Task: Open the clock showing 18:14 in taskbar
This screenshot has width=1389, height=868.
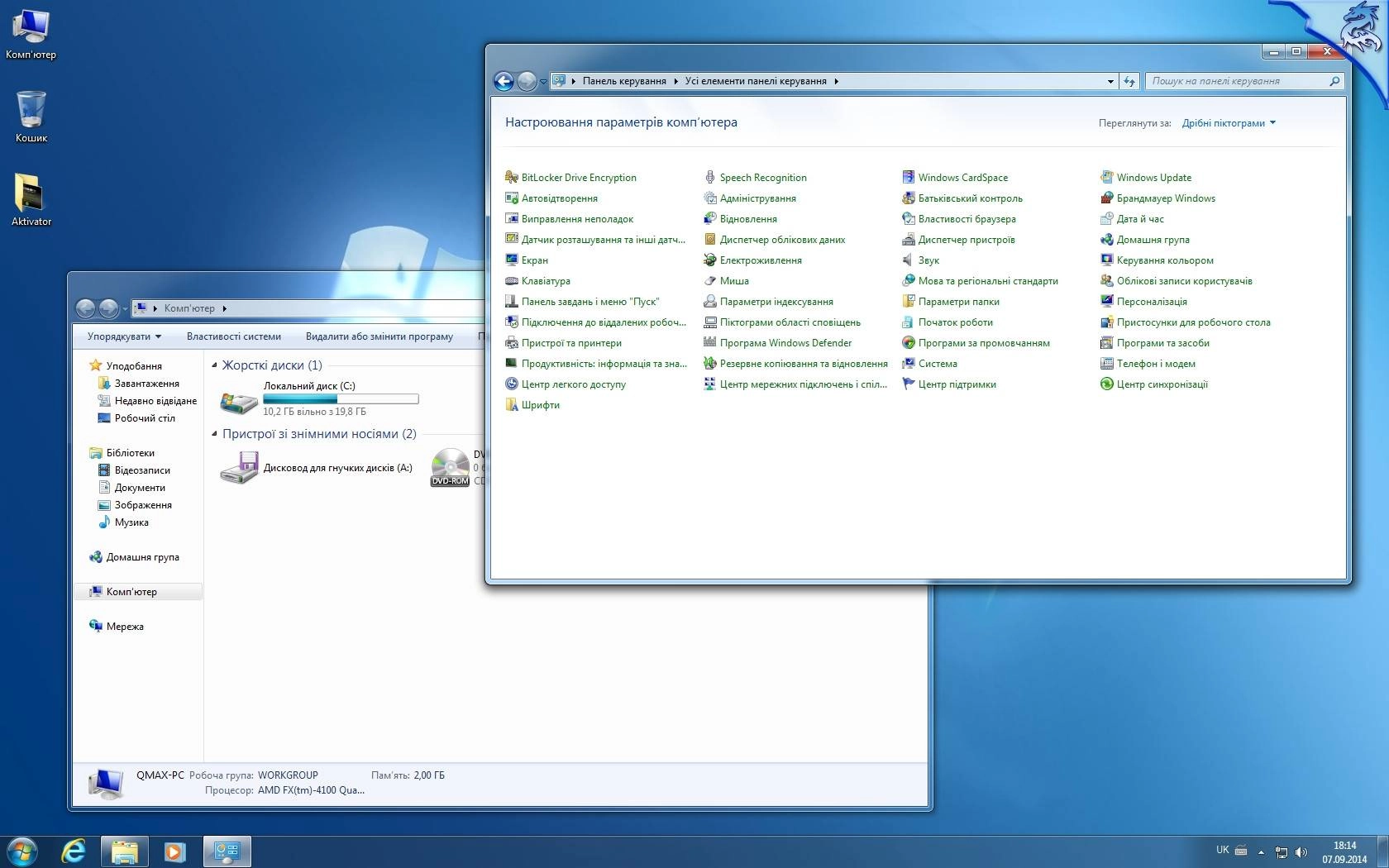Action: point(1344,852)
